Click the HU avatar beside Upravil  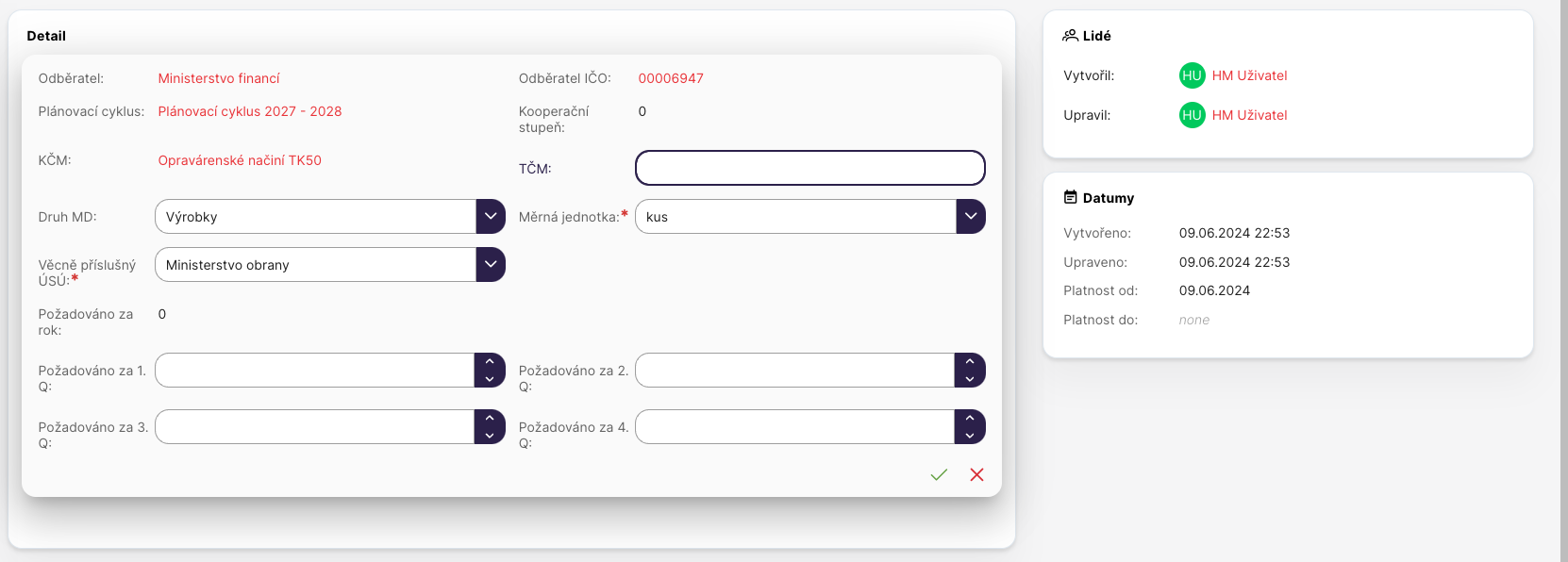tap(1192, 115)
